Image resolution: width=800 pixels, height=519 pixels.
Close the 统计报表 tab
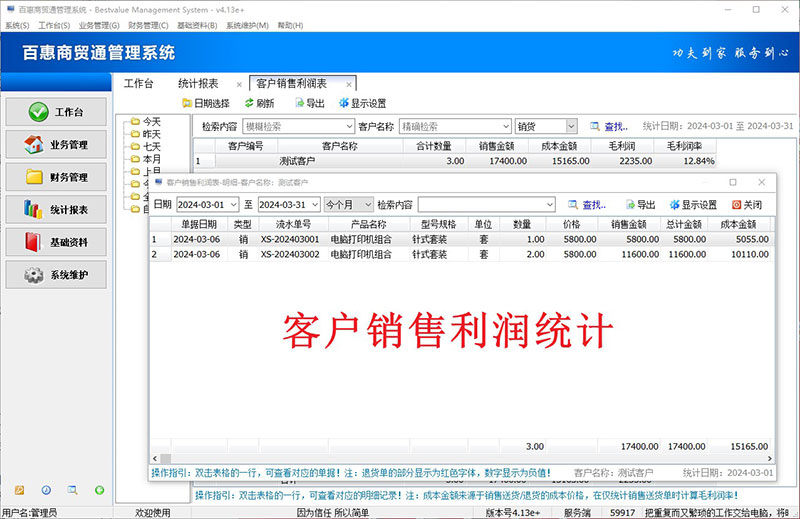pos(239,85)
